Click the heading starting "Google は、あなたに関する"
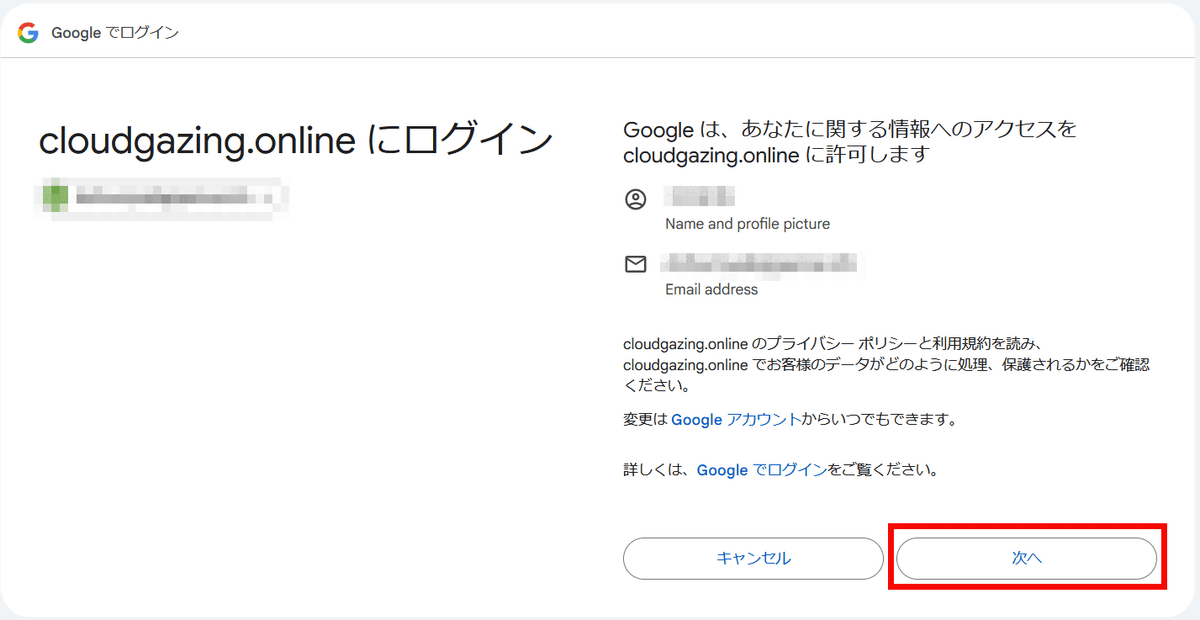This screenshot has width=1200, height=620. (850, 142)
